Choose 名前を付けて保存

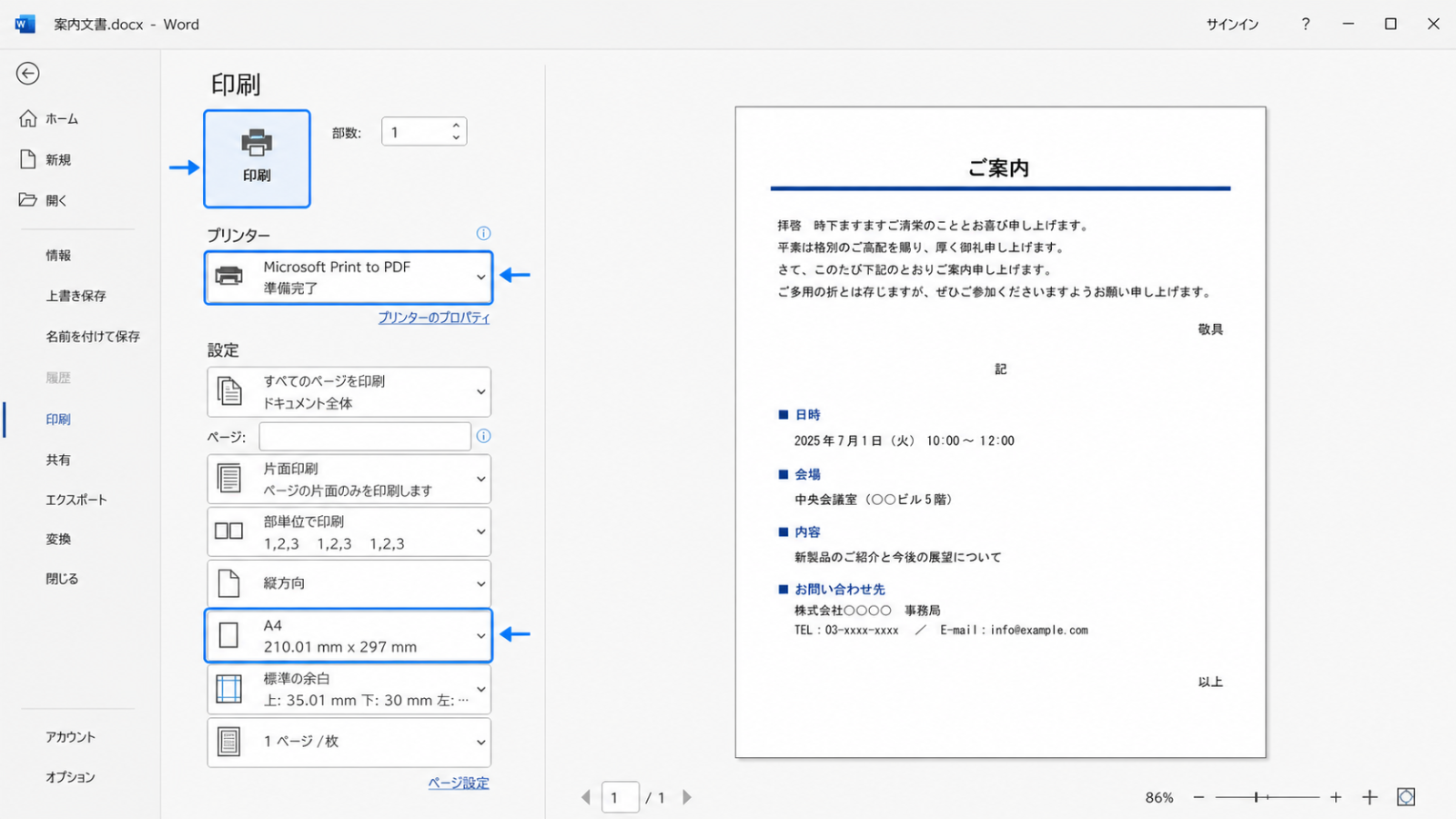pos(93,337)
